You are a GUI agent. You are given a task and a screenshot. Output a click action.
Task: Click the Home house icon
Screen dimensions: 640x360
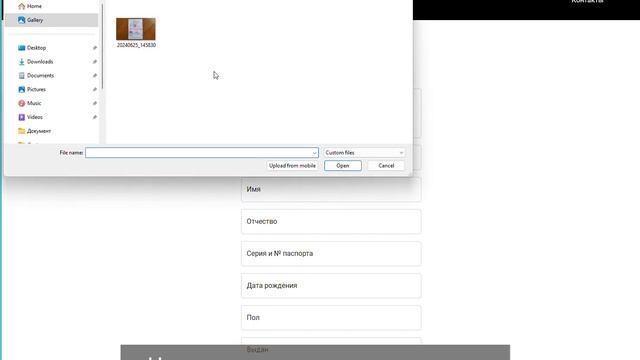[22, 6]
